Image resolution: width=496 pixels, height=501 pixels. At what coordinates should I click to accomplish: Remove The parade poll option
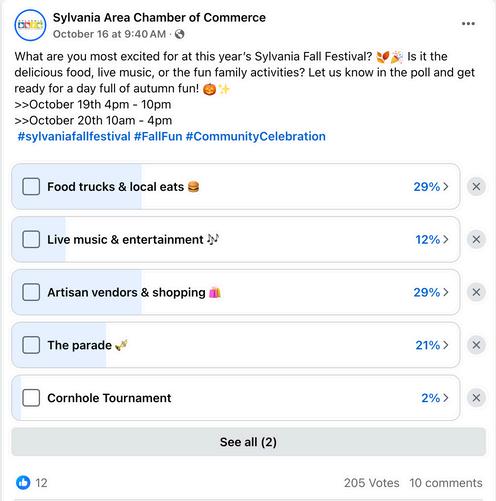coord(476,345)
